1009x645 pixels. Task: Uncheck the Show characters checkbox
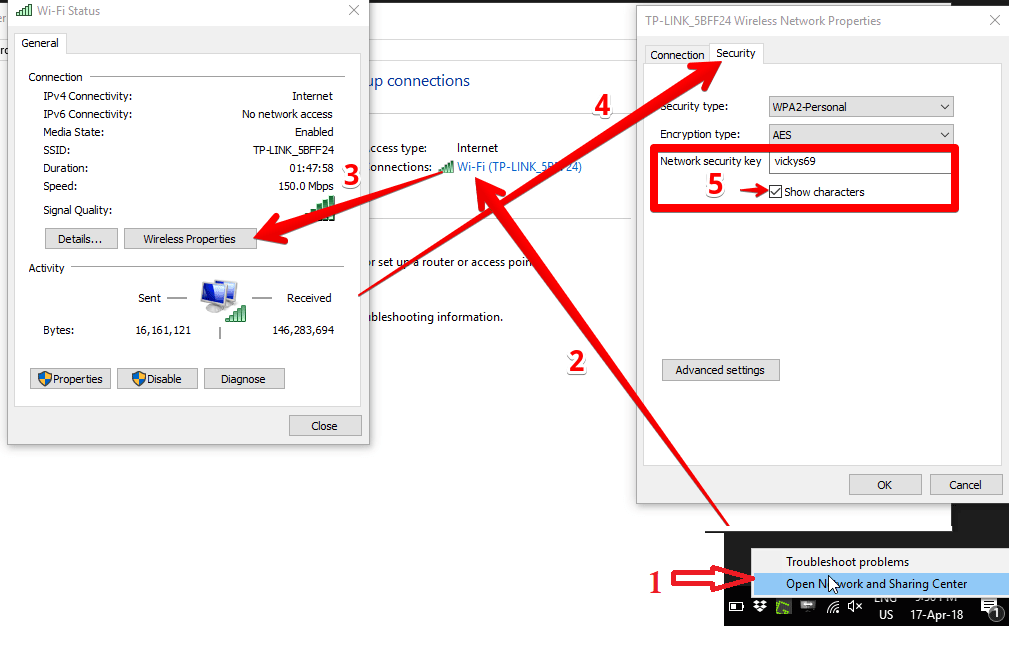click(776, 192)
